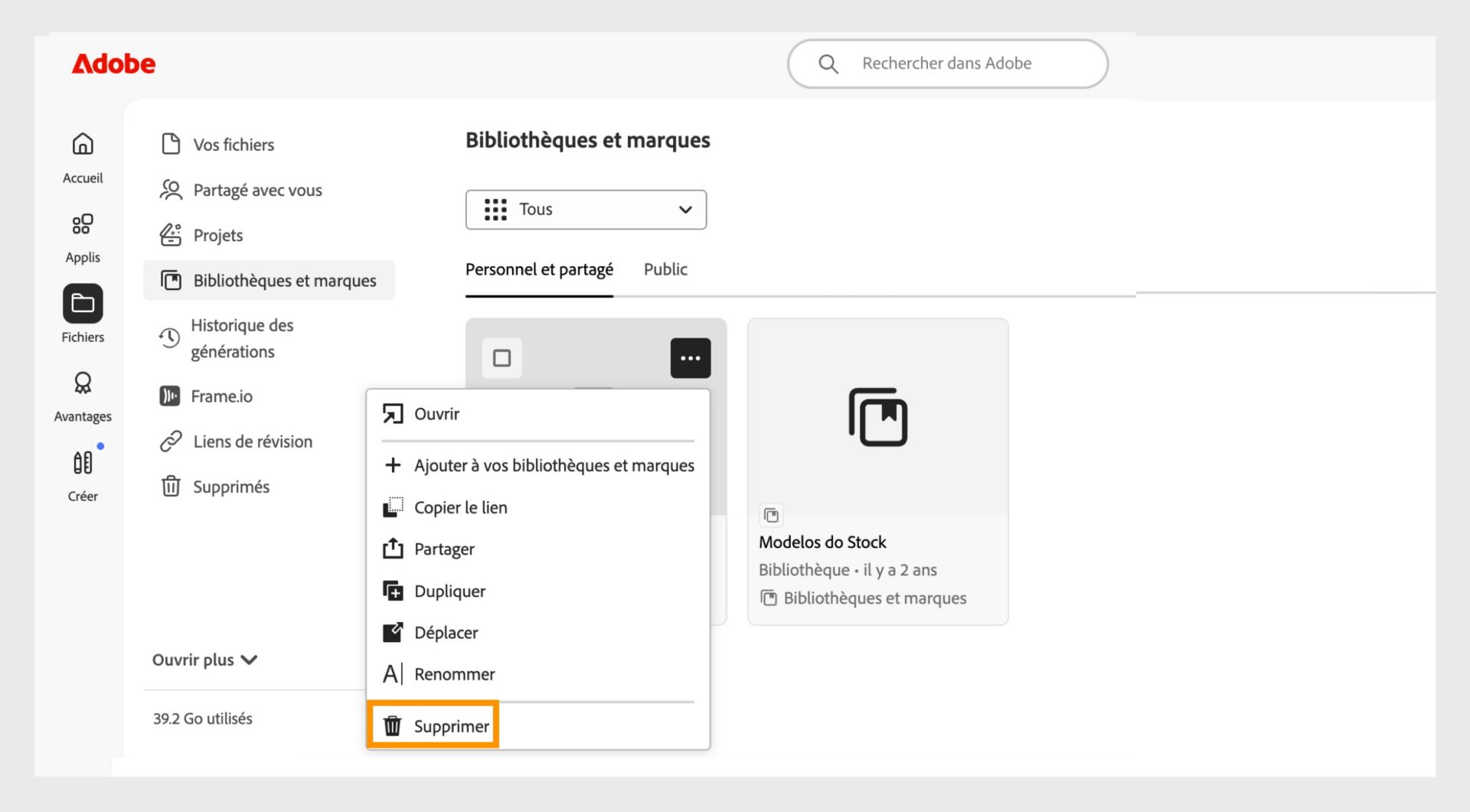1470x812 pixels.
Task: Open the Créer pencils icon
Action: (x=83, y=462)
